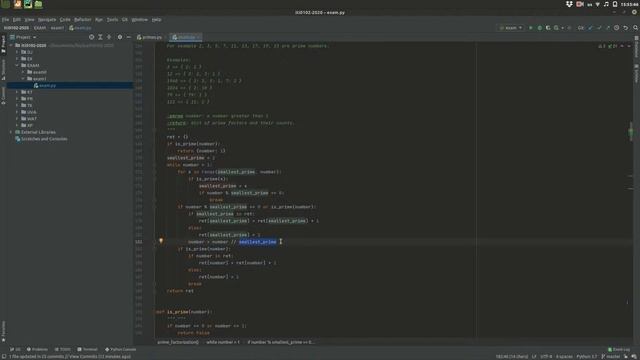This screenshot has width=640, height=360.
Task: Click 'while number > 1' breadcrumb below editor
Action: 223,342
